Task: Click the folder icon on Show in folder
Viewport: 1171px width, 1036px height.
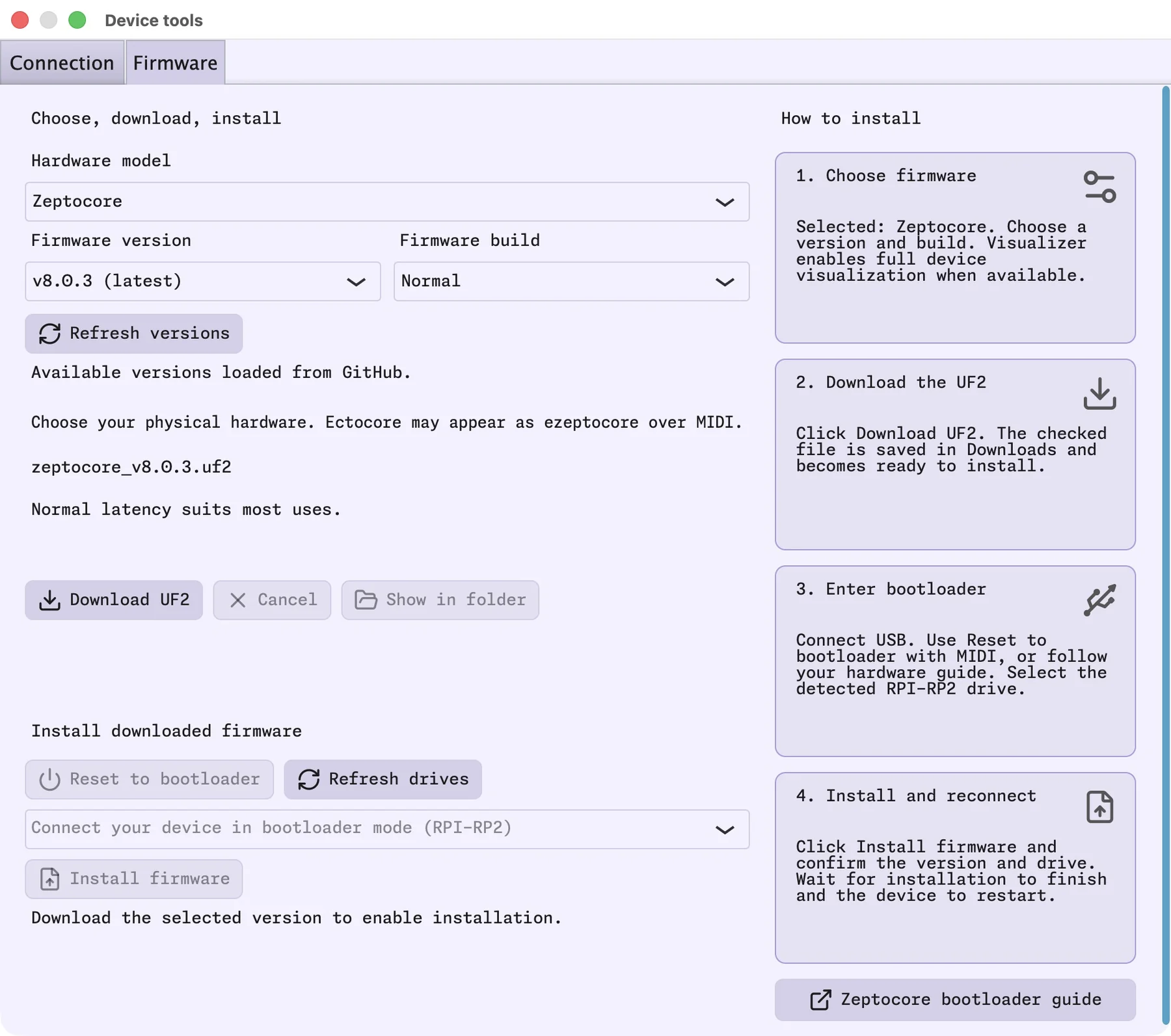Action: pyautogui.click(x=366, y=600)
